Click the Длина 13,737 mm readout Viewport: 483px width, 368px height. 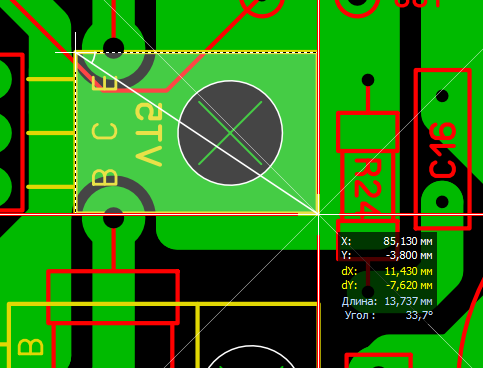[x=387, y=301]
